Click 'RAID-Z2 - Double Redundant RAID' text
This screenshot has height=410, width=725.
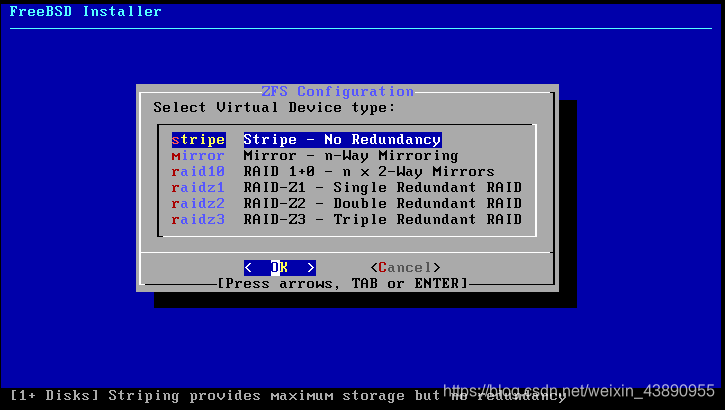click(x=383, y=203)
